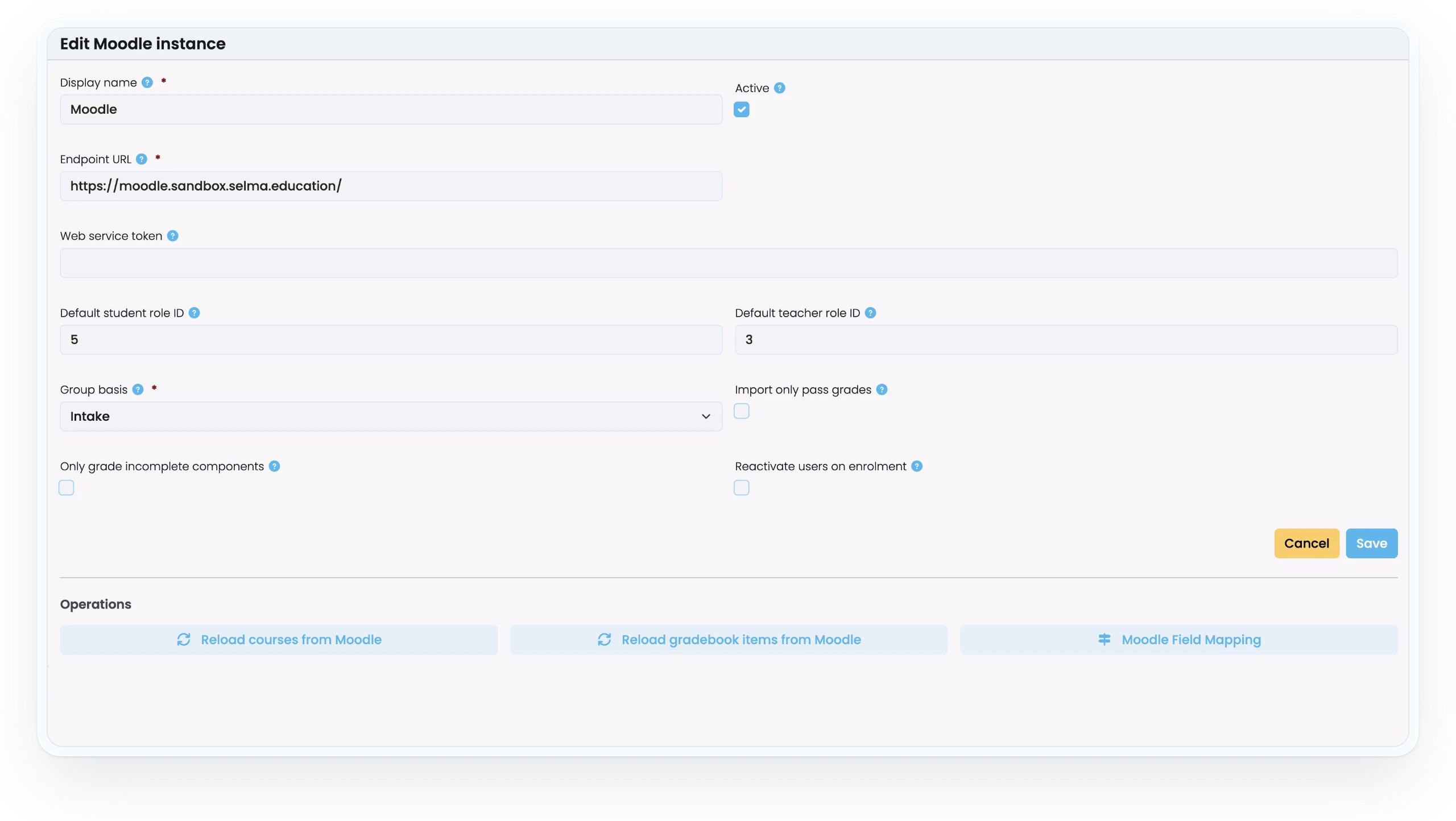The height and width of the screenshot is (821, 1456).
Task: Reload courses from Moodle
Action: click(x=279, y=640)
